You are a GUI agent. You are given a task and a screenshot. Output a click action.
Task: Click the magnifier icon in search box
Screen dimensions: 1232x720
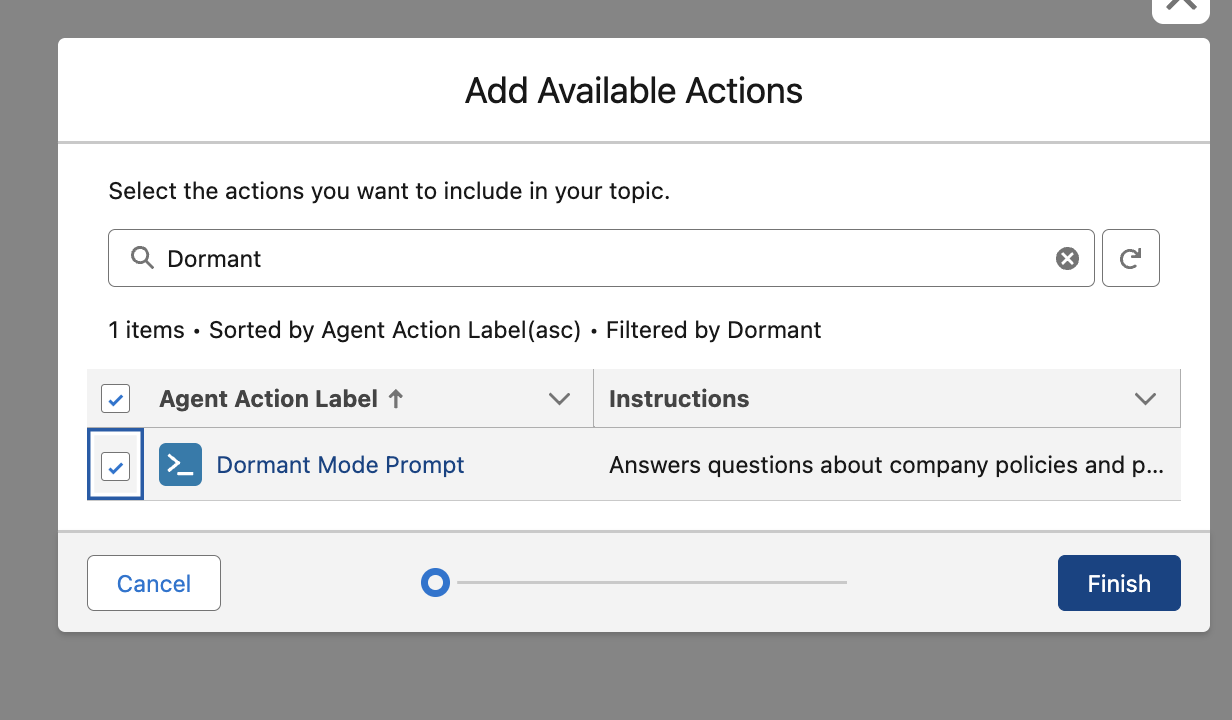point(143,259)
